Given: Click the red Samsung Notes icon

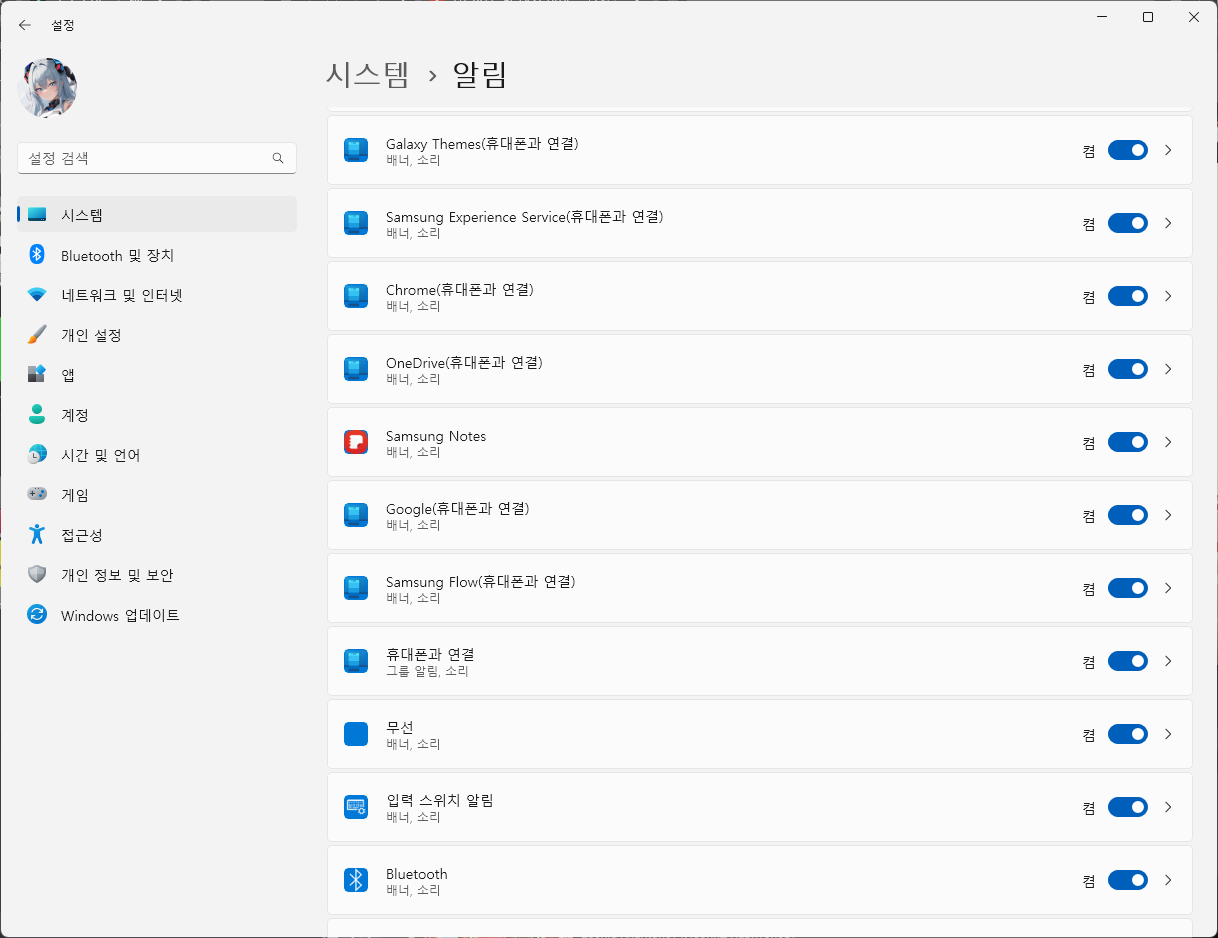Looking at the screenshot, I should point(356,442).
